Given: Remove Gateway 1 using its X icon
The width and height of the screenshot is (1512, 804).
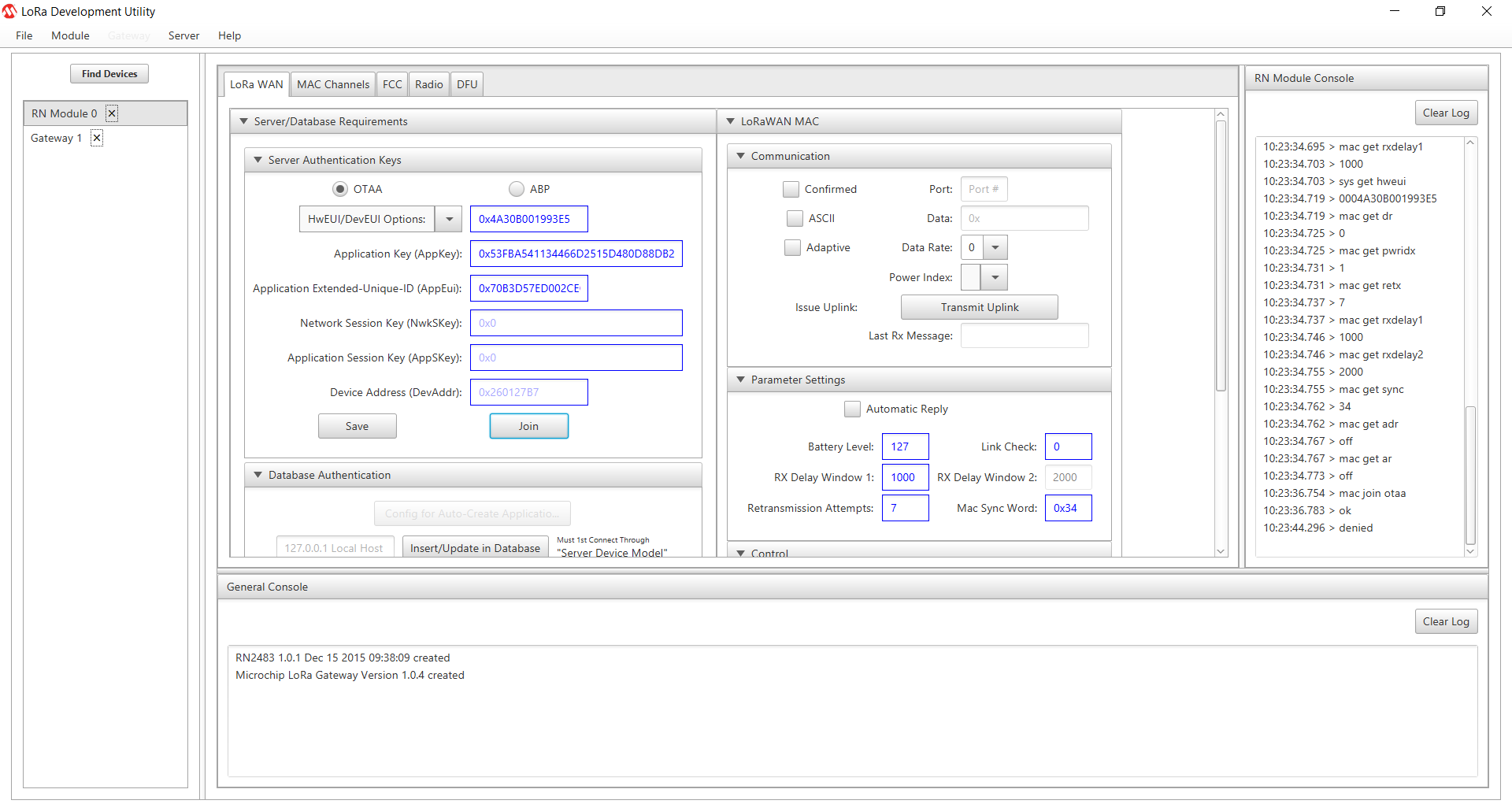Looking at the screenshot, I should tap(97, 138).
